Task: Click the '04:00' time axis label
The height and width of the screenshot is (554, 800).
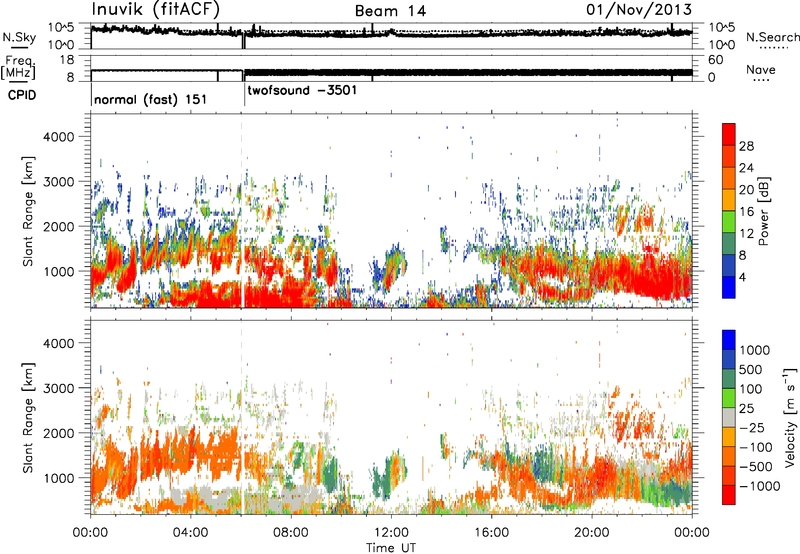Action: 191,533
